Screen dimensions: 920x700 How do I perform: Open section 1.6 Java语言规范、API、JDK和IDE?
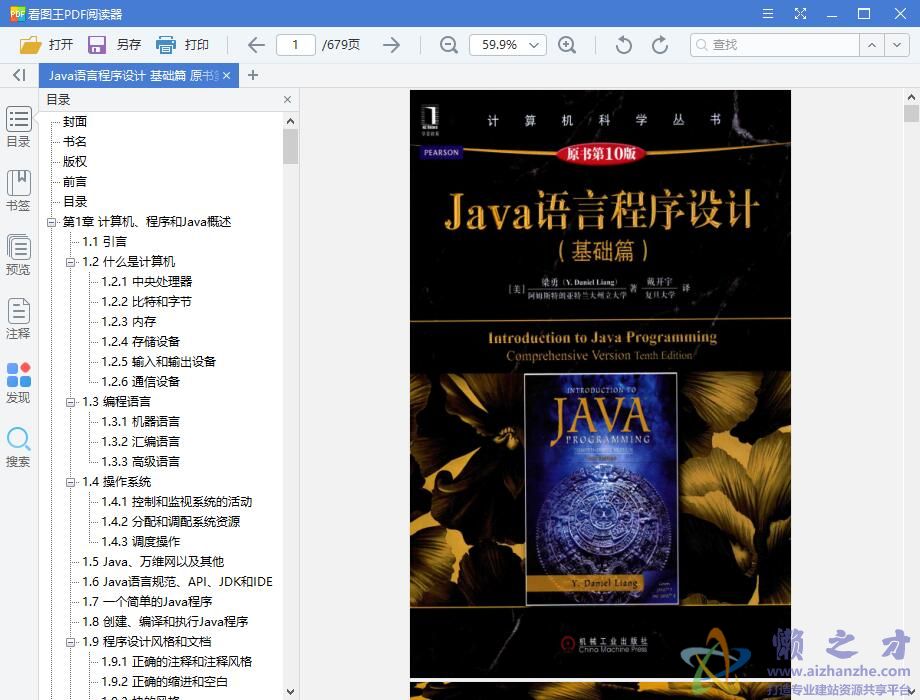click(x=177, y=581)
